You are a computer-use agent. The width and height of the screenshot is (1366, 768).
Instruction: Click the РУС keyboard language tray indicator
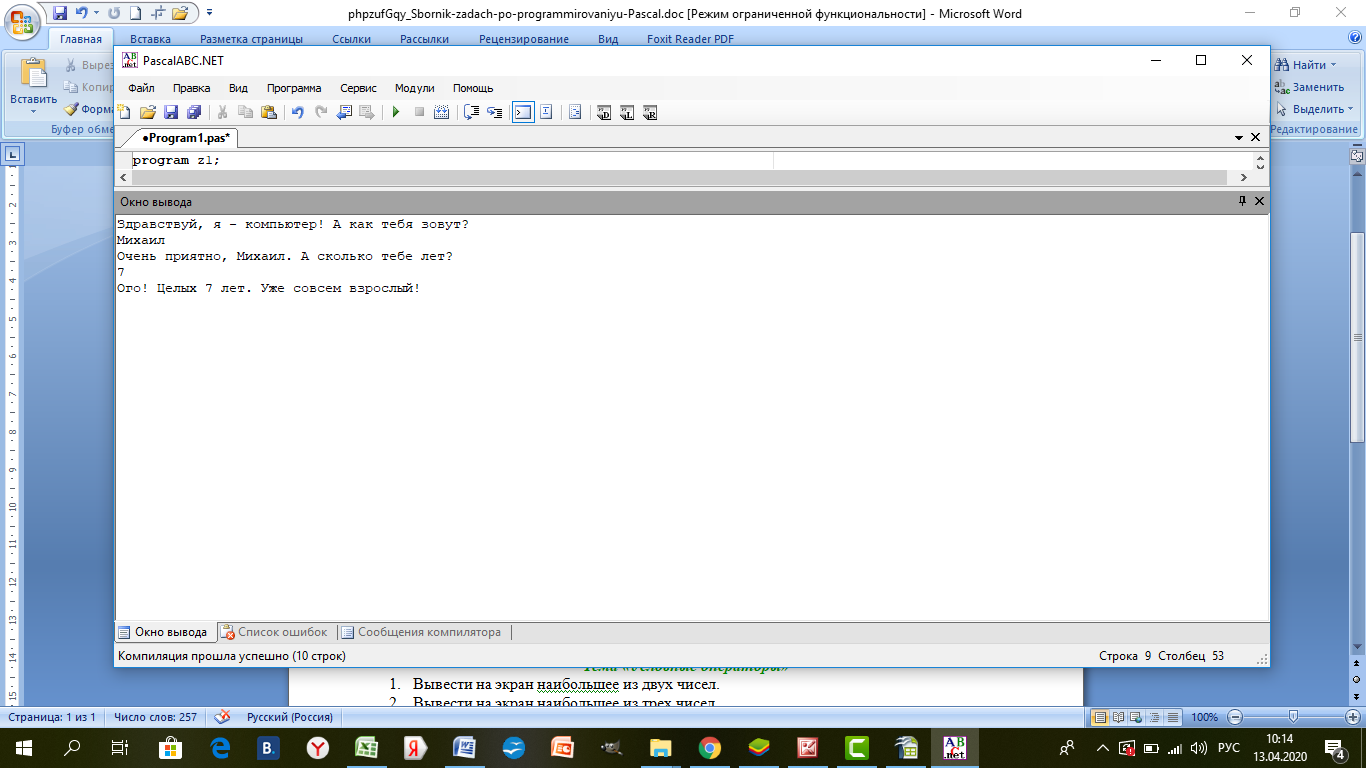pyautogui.click(x=1229, y=748)
